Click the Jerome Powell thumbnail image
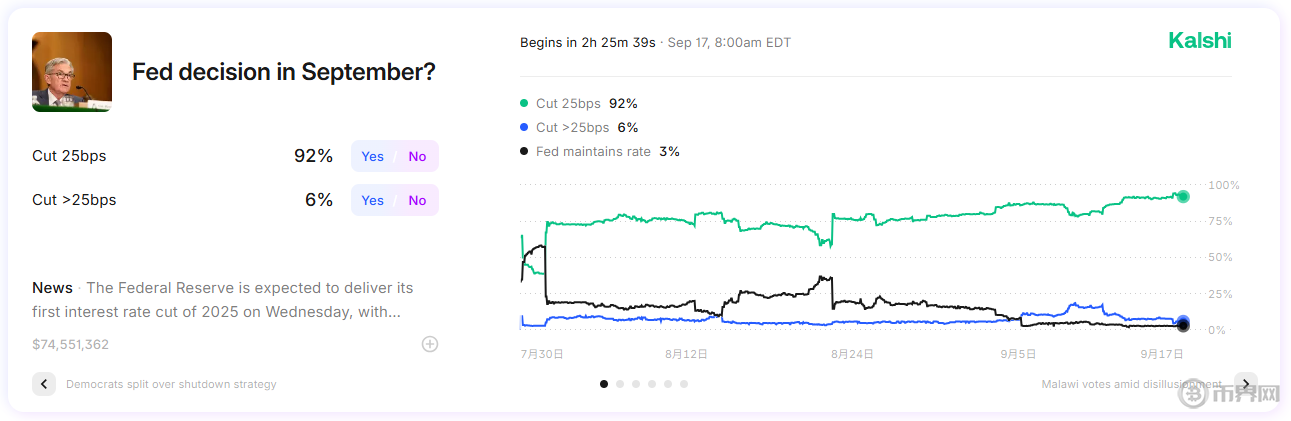The image size is (1291, 421). [72, 71]
